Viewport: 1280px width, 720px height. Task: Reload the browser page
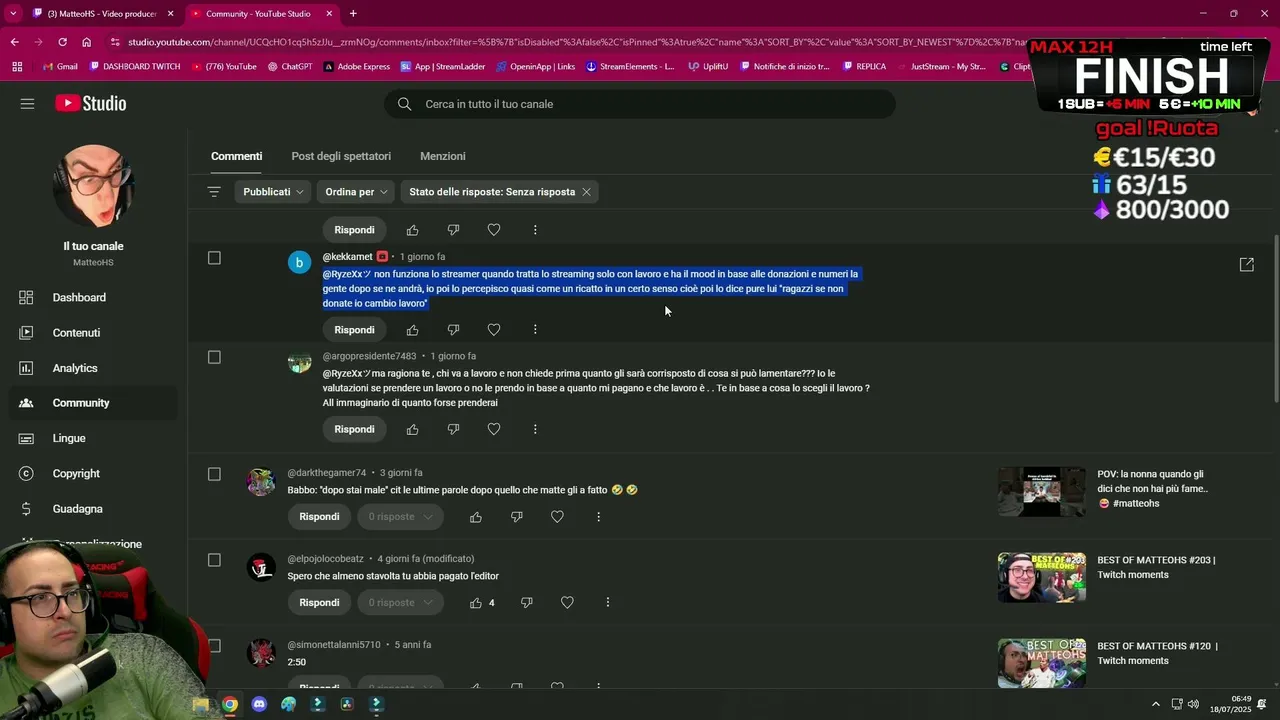tap(62, 42)
